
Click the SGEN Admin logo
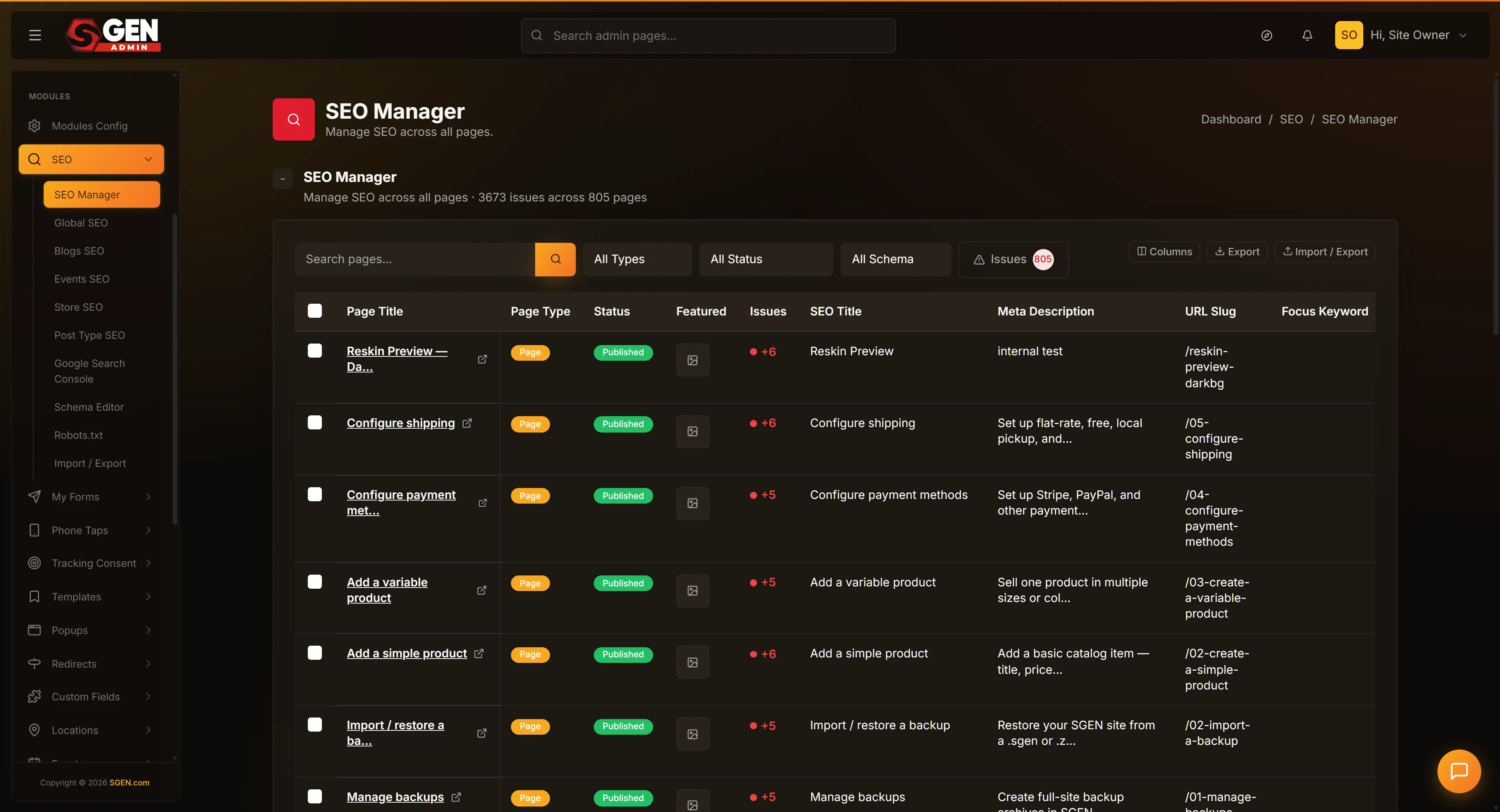tap(114, 35)
